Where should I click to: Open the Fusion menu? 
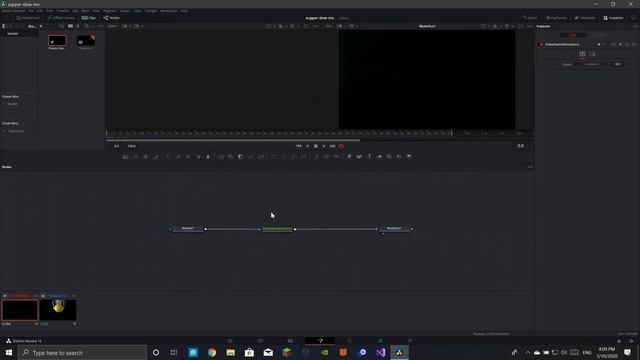point(125,11)
